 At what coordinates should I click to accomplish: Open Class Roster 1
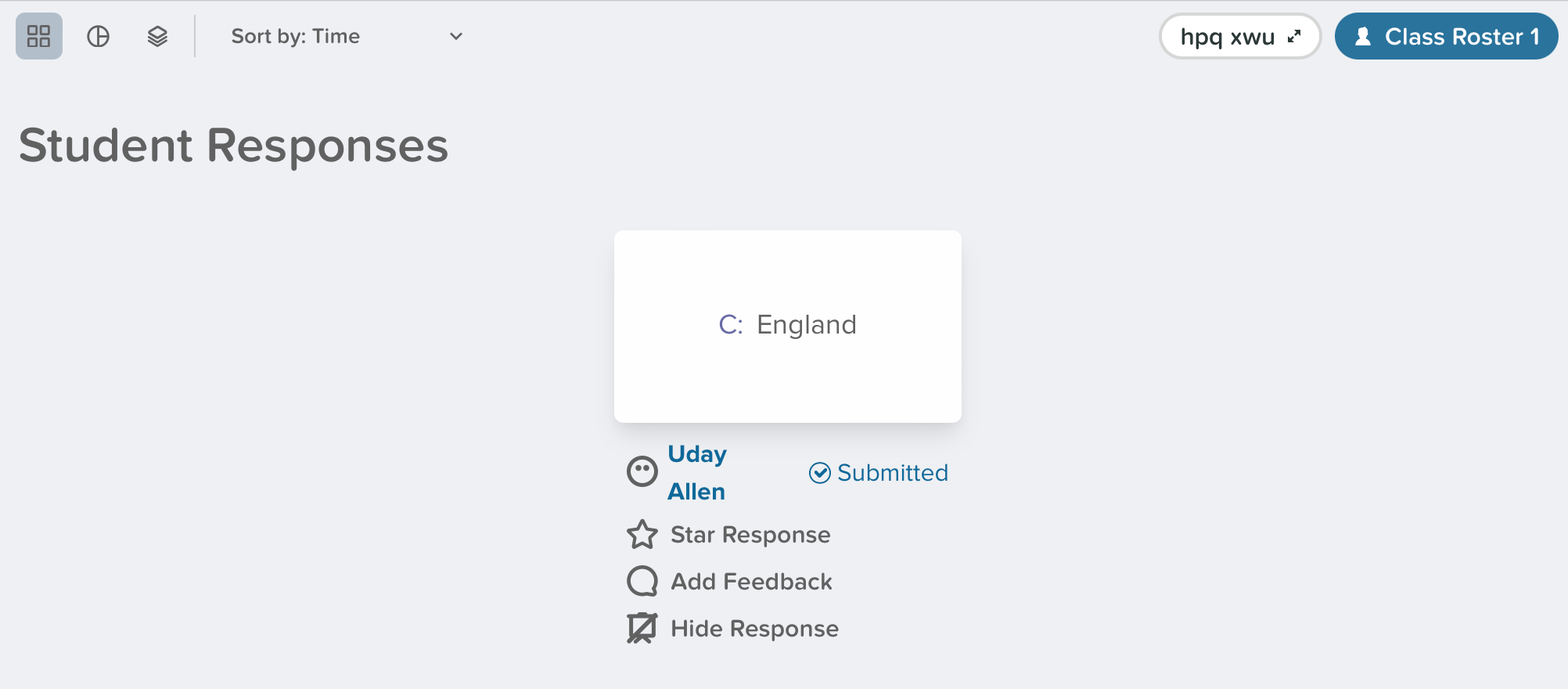[1446, 36]
